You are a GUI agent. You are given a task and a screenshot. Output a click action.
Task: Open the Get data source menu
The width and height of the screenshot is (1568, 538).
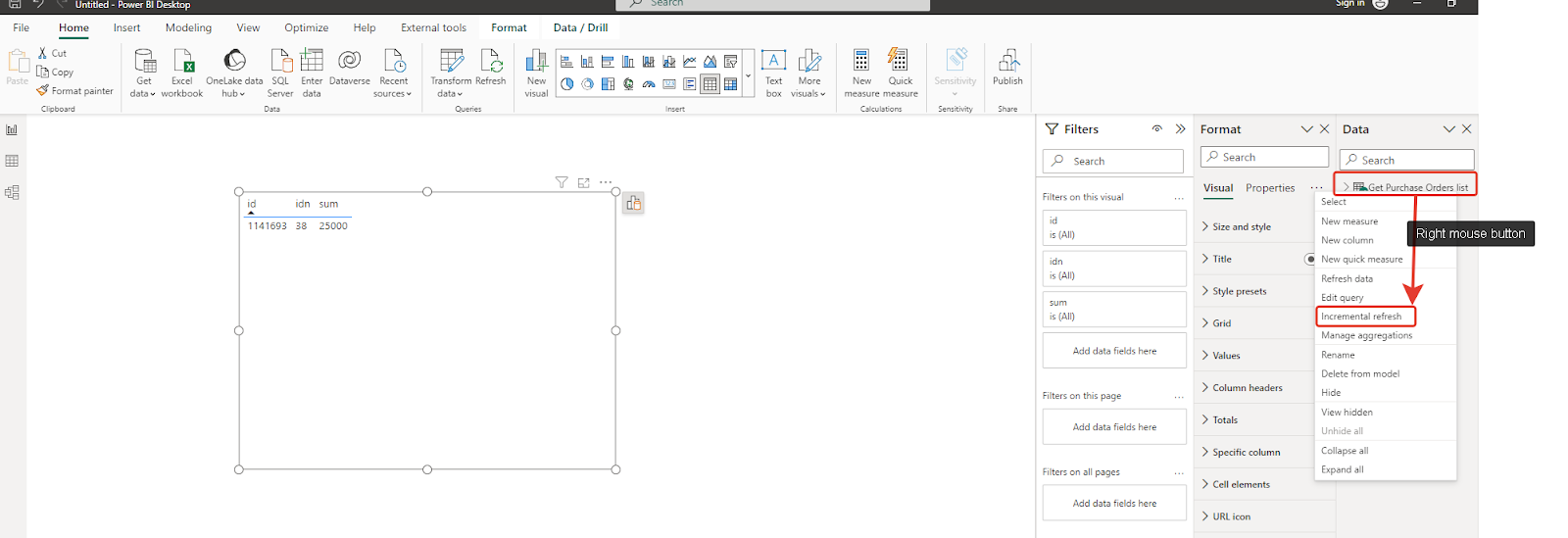144,73
